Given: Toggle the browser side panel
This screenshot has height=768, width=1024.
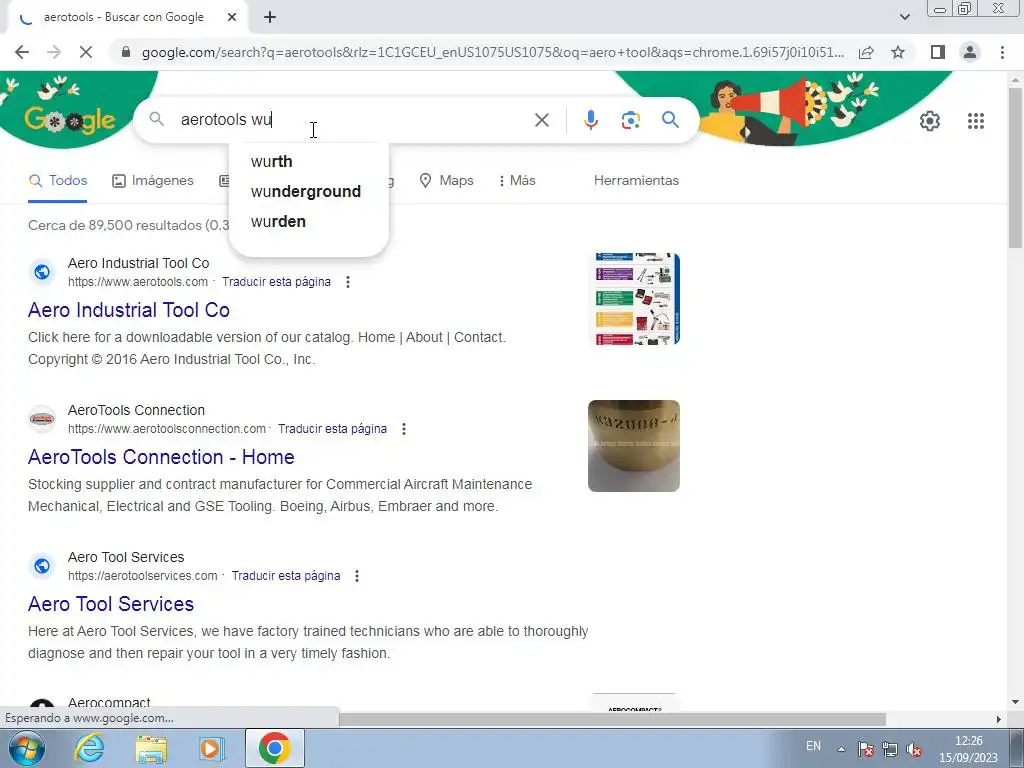Looking at the screenshot, I should point(938,52).
